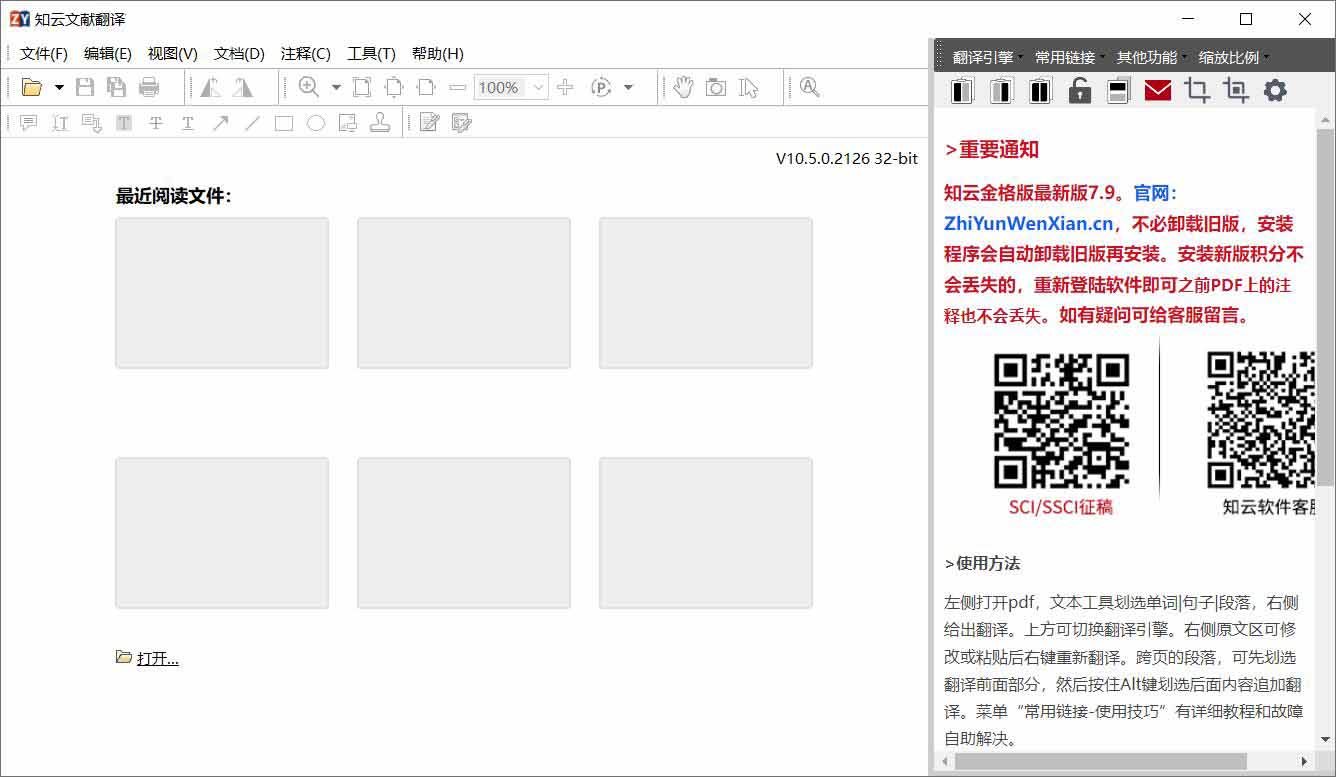Minimize the 知云文献翻译 window
The height and width of the screenshot is (777, 1336).
1189,19
